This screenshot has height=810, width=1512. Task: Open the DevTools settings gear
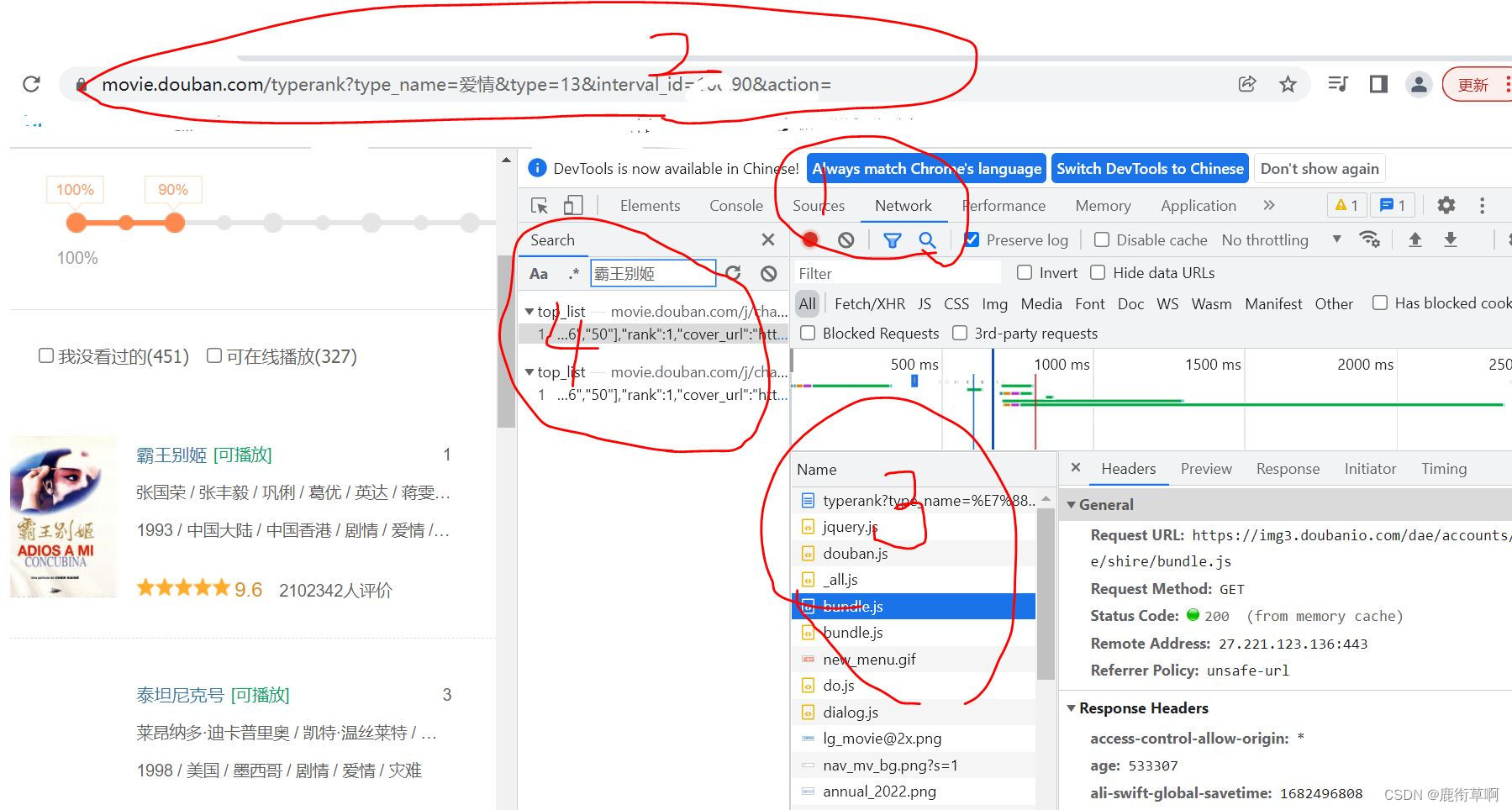[x=1446, y=205]
